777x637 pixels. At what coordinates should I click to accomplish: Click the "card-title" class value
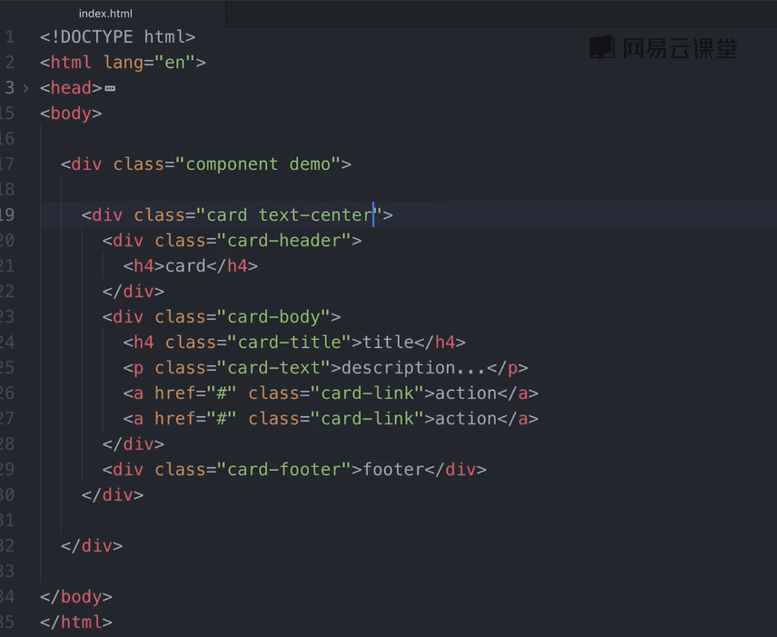coord(289,343)
